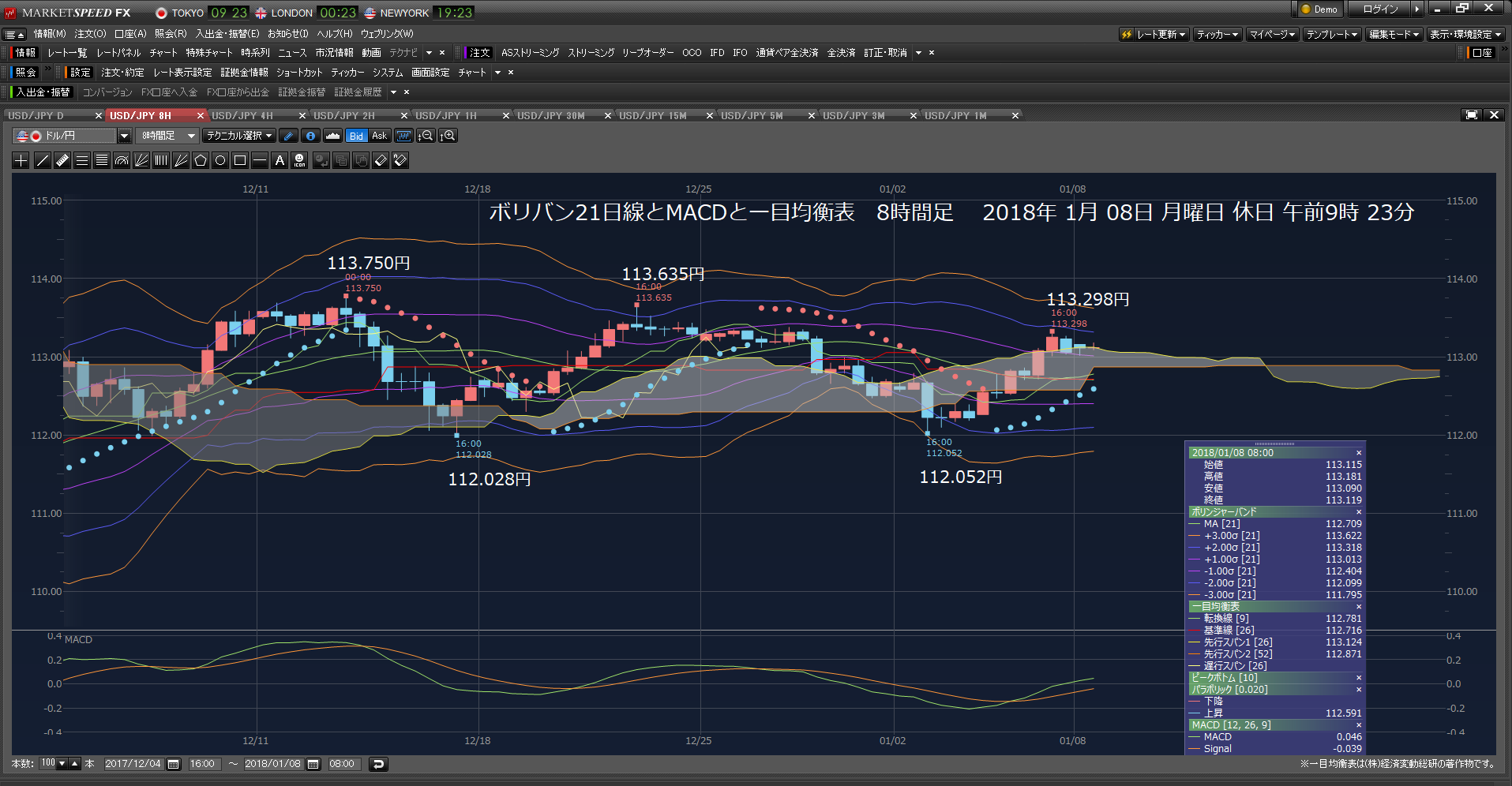
Task: Select the circle shape tool
Action: [220, 160]
